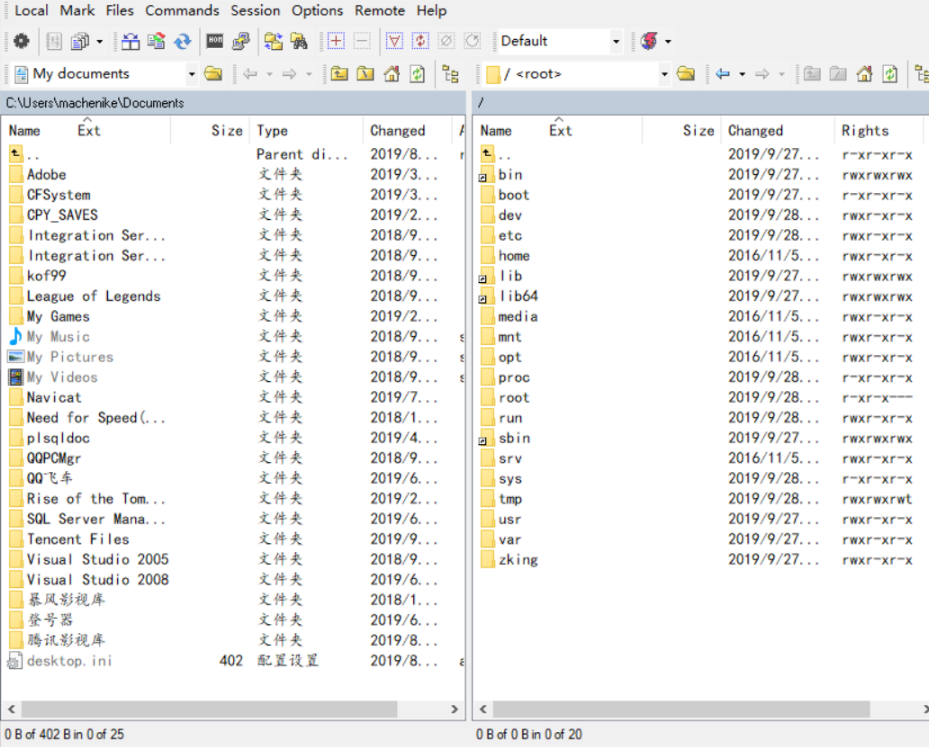Screen dimensions: 929x747
Task: Expand the / <root> remote path dropdown
Action: coord(664,74)
